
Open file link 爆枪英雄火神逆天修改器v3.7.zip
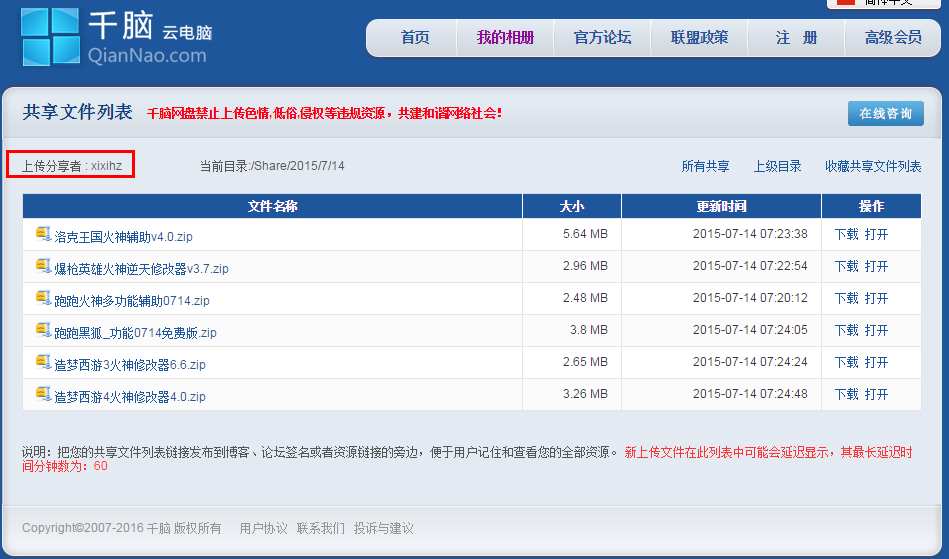pyautogui.click(x=142, y=269)
